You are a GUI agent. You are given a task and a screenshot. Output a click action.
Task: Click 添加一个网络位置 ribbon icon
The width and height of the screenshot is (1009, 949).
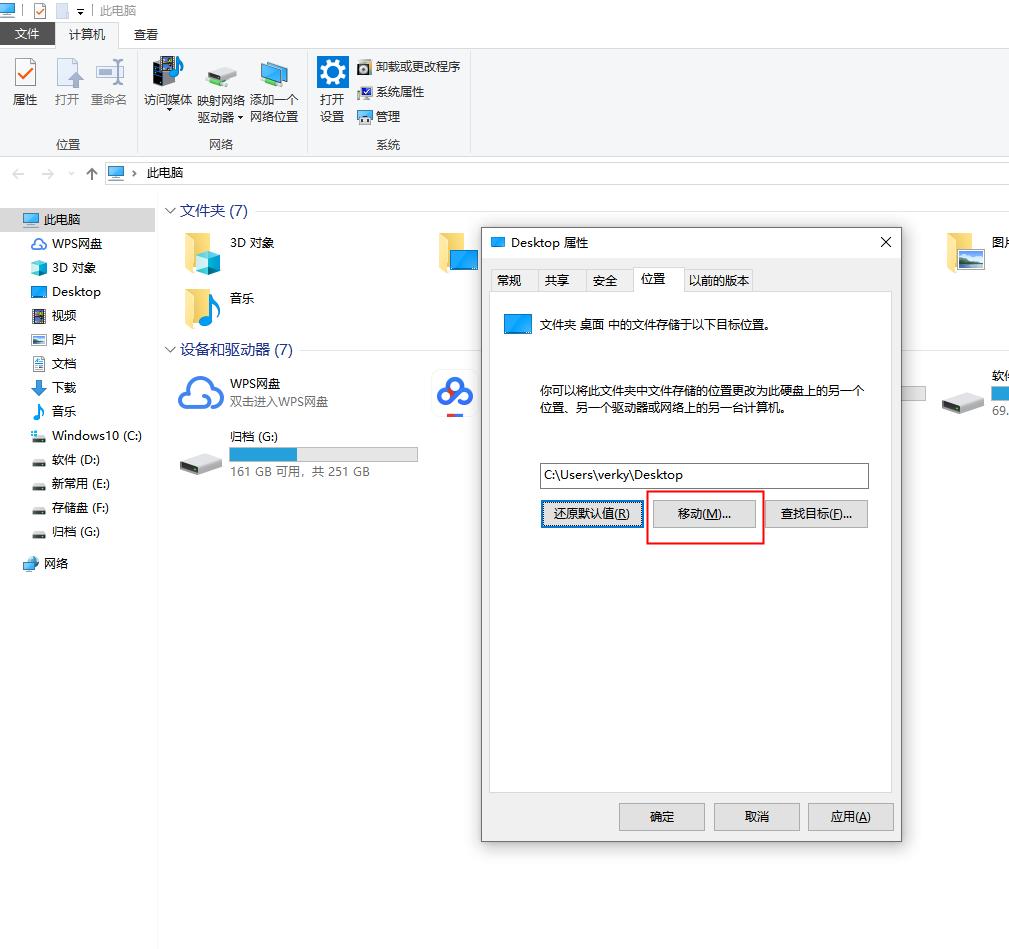[x=274, y=90]
